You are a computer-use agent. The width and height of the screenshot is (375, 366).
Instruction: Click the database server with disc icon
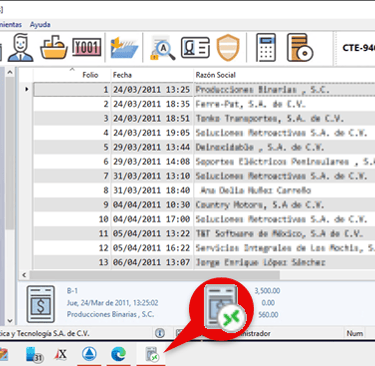(299, 48)
